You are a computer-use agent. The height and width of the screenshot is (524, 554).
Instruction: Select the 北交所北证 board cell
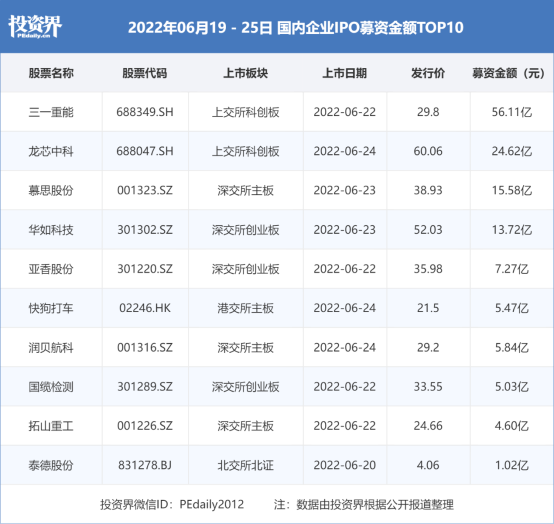tap(246, 465)
